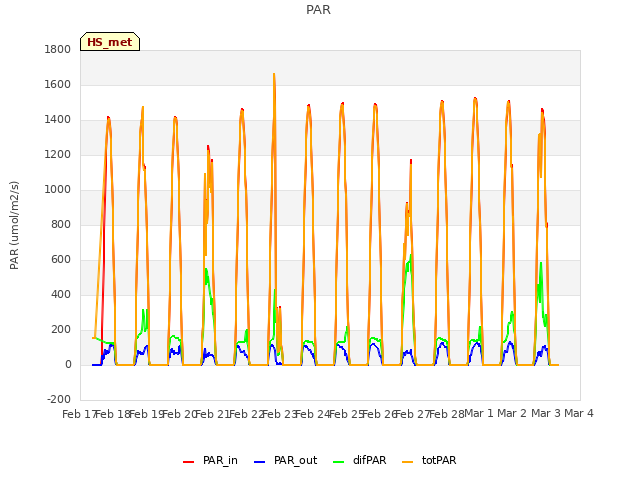
Task: Click the HS_met annotation label
Action: pyautogui.click(x=110, y=42)
